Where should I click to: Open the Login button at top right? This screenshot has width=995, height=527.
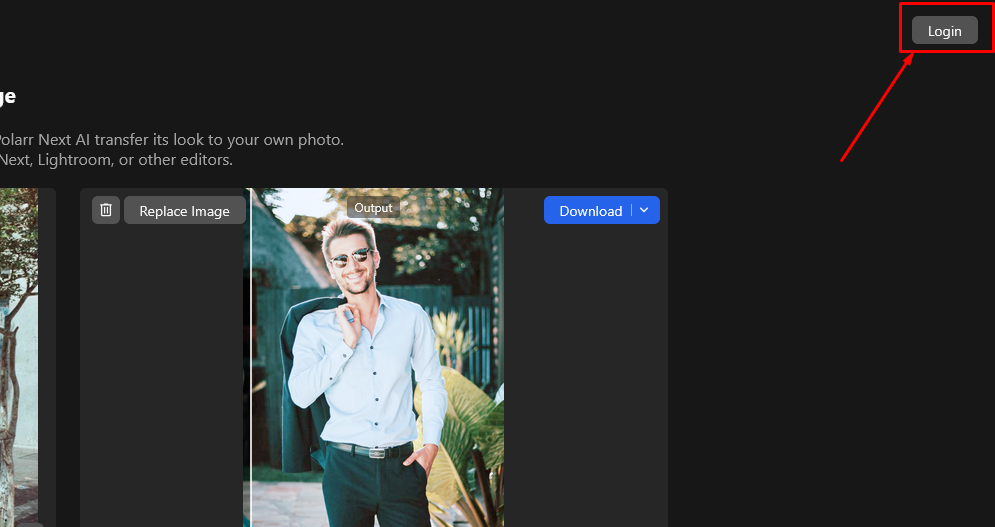pyautogui.click(x=944, y=31)
